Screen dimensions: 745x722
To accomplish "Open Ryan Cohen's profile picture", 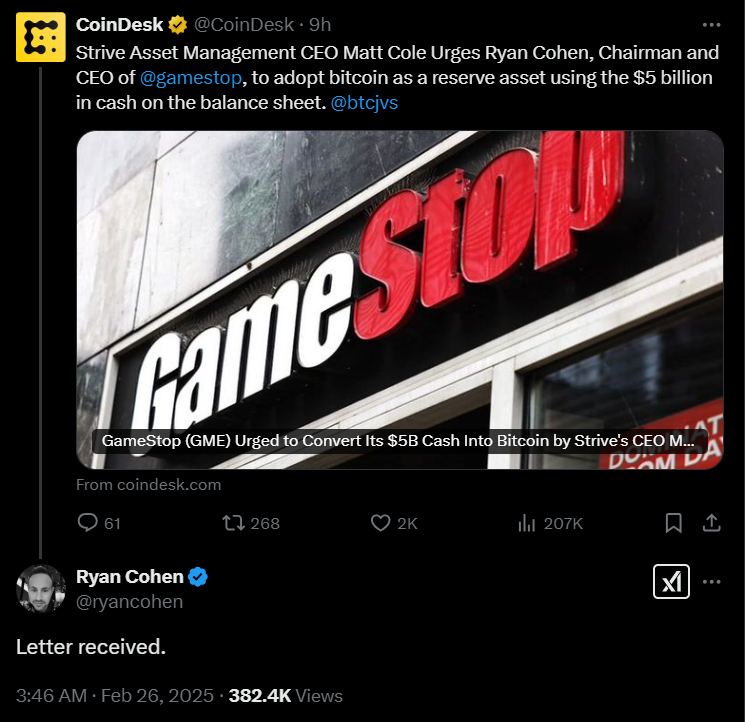I will pyautogui.click(x=41, y=589).
